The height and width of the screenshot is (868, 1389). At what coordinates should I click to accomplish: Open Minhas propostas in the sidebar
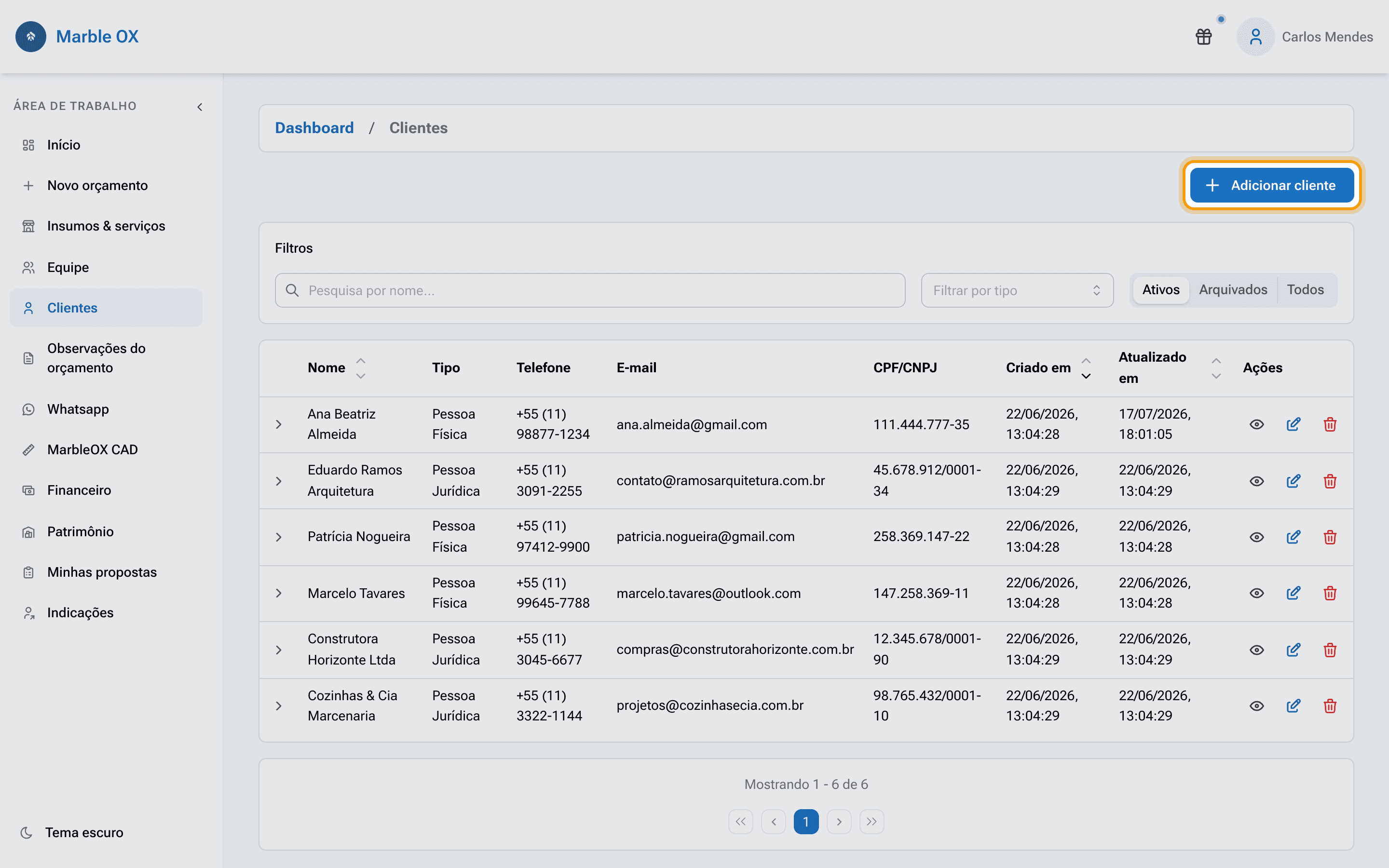106,572
